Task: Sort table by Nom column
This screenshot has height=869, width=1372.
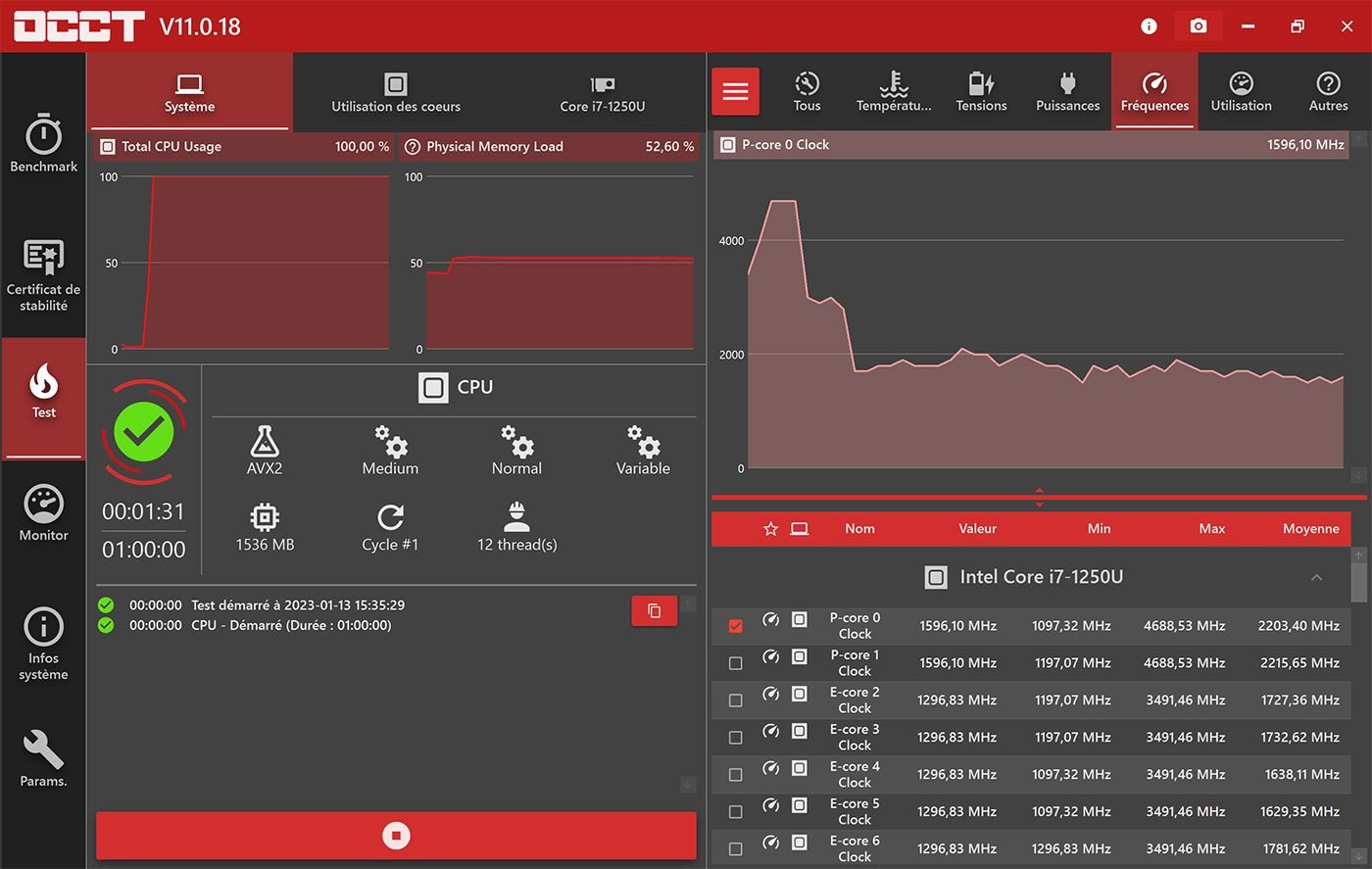Action: pos(859,529)
